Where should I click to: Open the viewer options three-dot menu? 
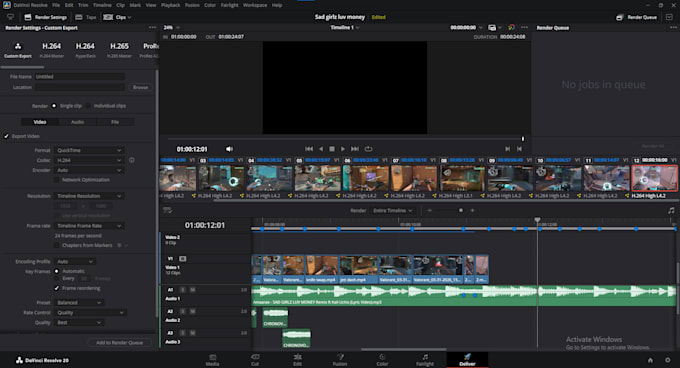click(x=524, y=27)
